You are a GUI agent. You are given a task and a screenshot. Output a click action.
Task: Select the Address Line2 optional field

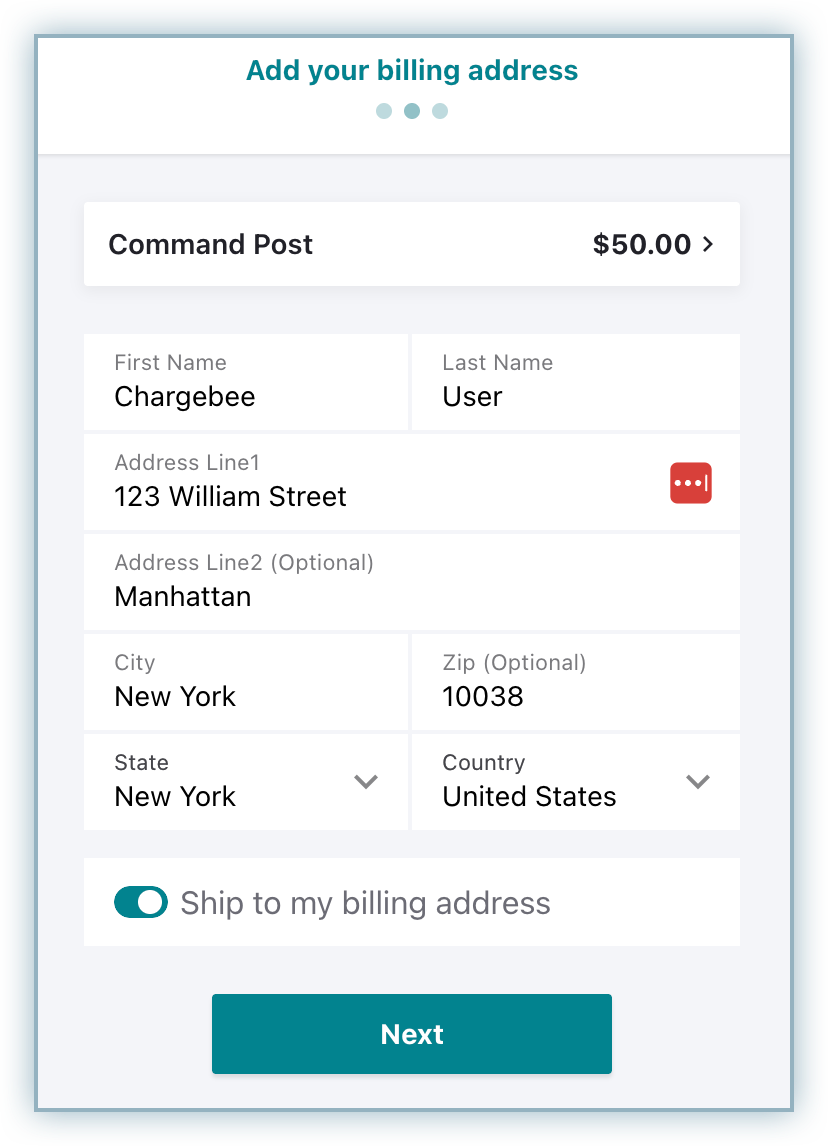(411, 583)
